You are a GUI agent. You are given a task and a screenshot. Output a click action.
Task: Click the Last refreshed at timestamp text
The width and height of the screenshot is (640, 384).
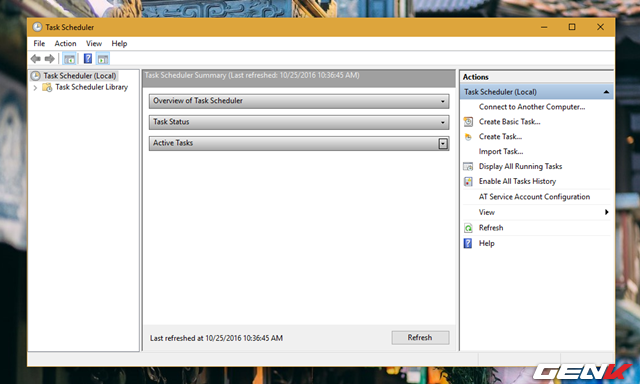216,338
